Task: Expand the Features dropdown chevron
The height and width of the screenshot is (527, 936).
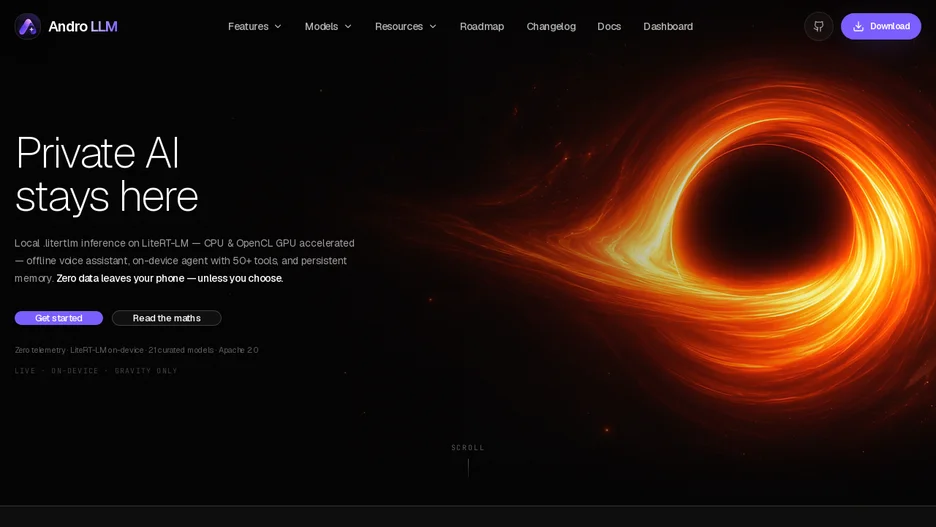Action: [x=278, y=26]
